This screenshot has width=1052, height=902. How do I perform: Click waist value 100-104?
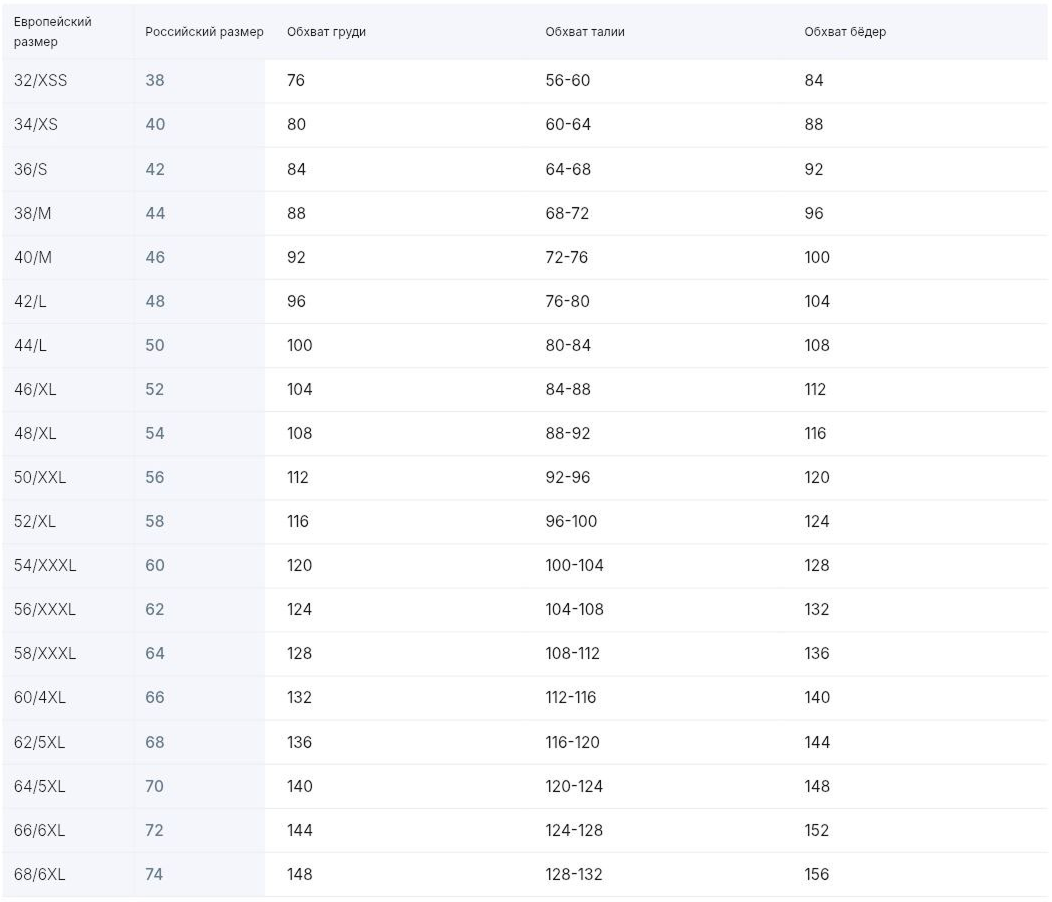click(574, 565)
